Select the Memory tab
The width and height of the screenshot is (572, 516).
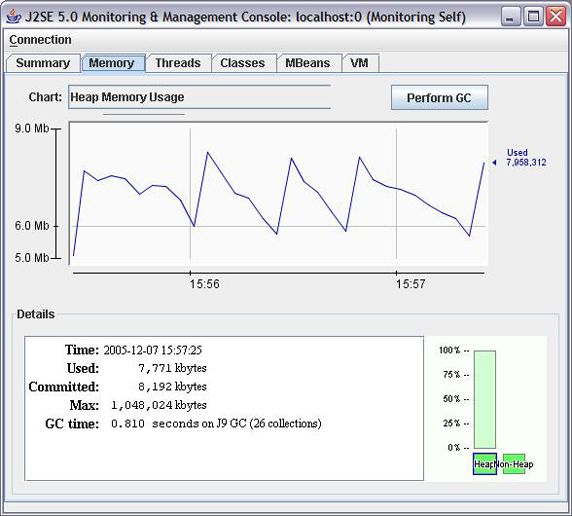pyautogui.click(x=113, y=63)
